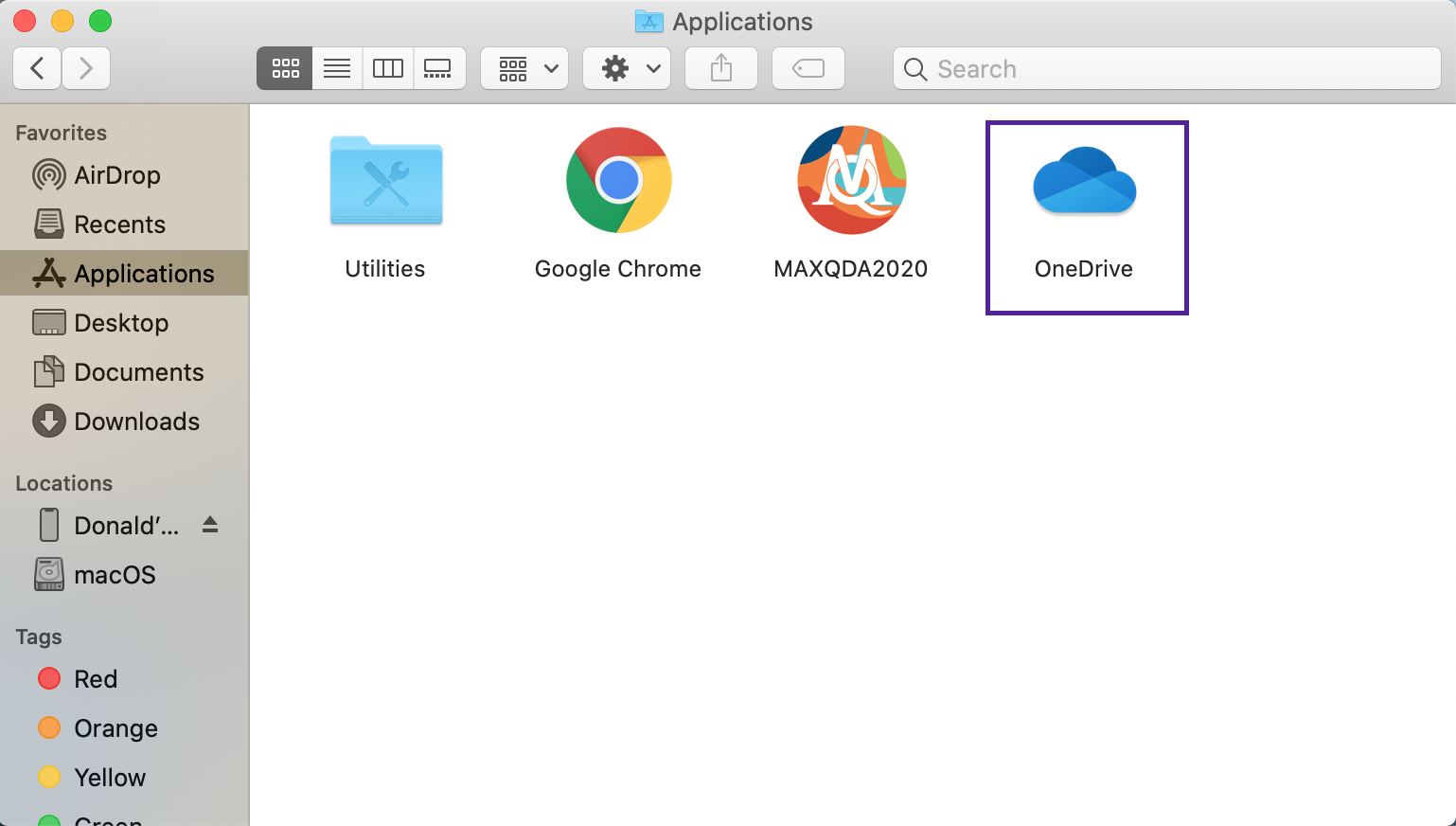Open the OneDrive cloud icon
Screen dimensions: 1456x826
coord(1085,181)
